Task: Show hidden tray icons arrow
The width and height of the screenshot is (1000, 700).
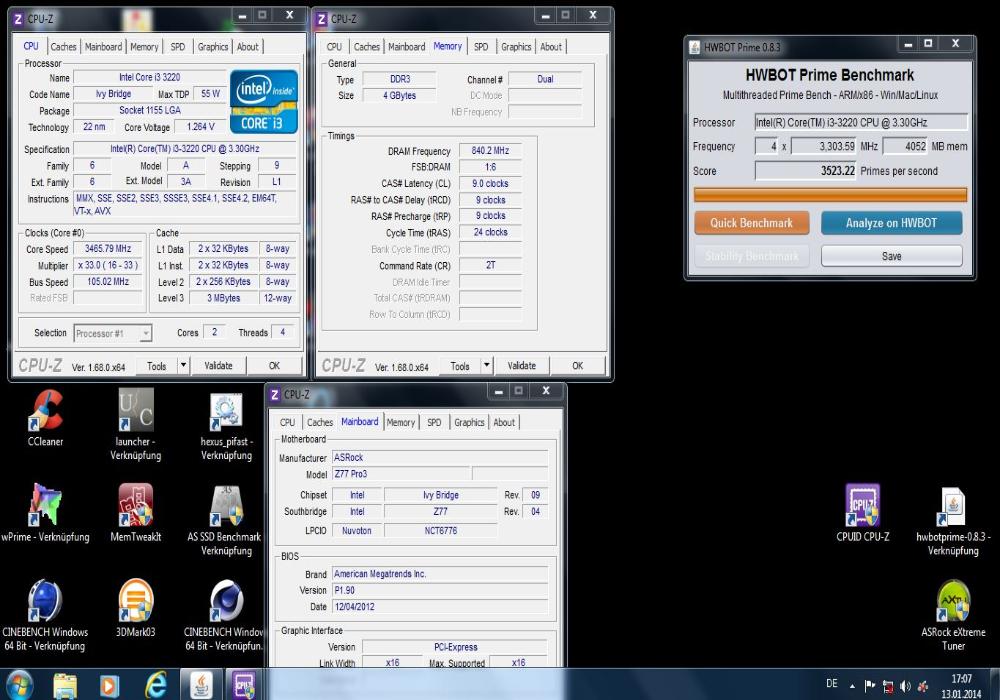Action: coord(852,687)
